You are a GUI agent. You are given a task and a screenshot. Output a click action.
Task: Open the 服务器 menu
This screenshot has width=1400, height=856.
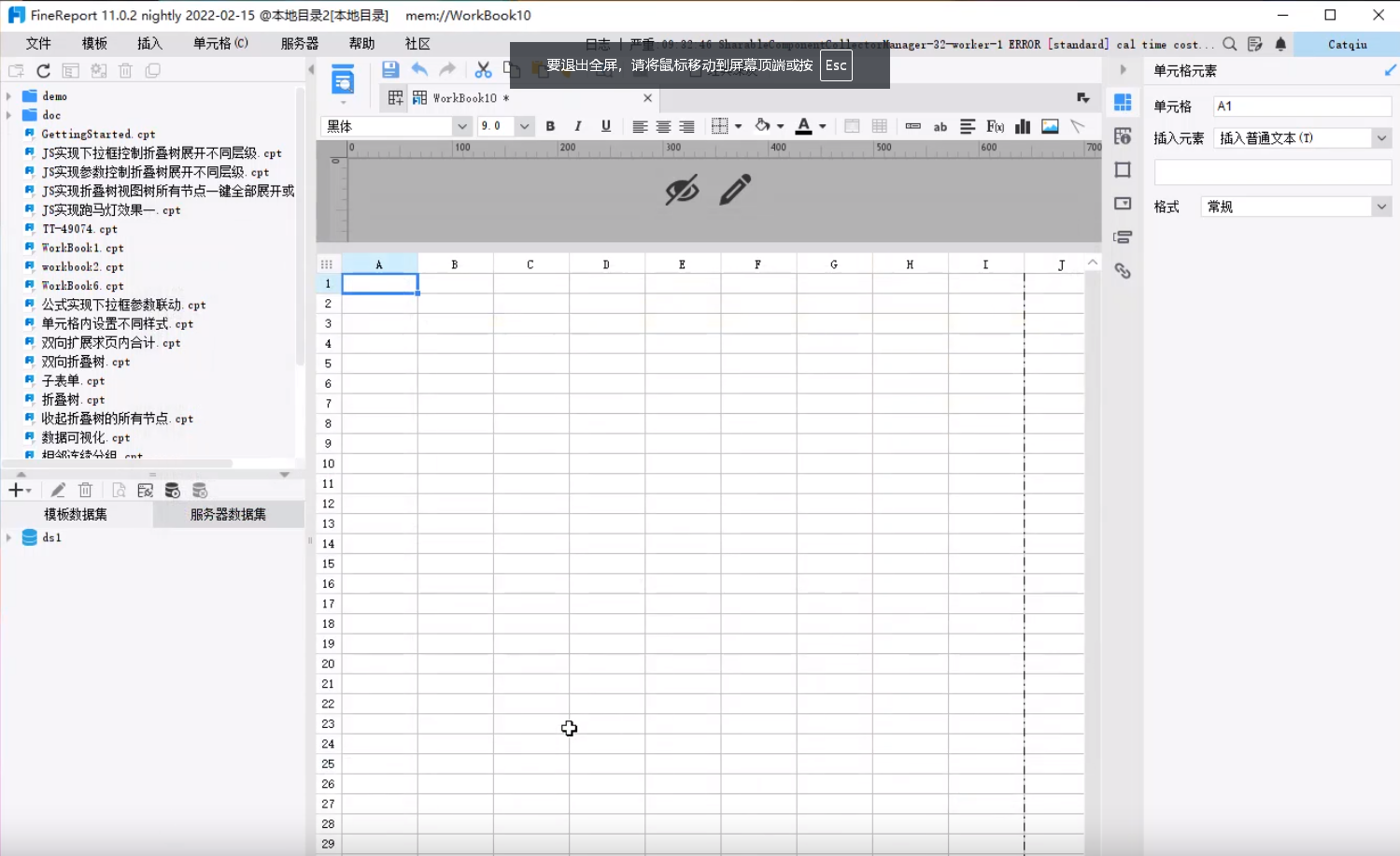299,44
